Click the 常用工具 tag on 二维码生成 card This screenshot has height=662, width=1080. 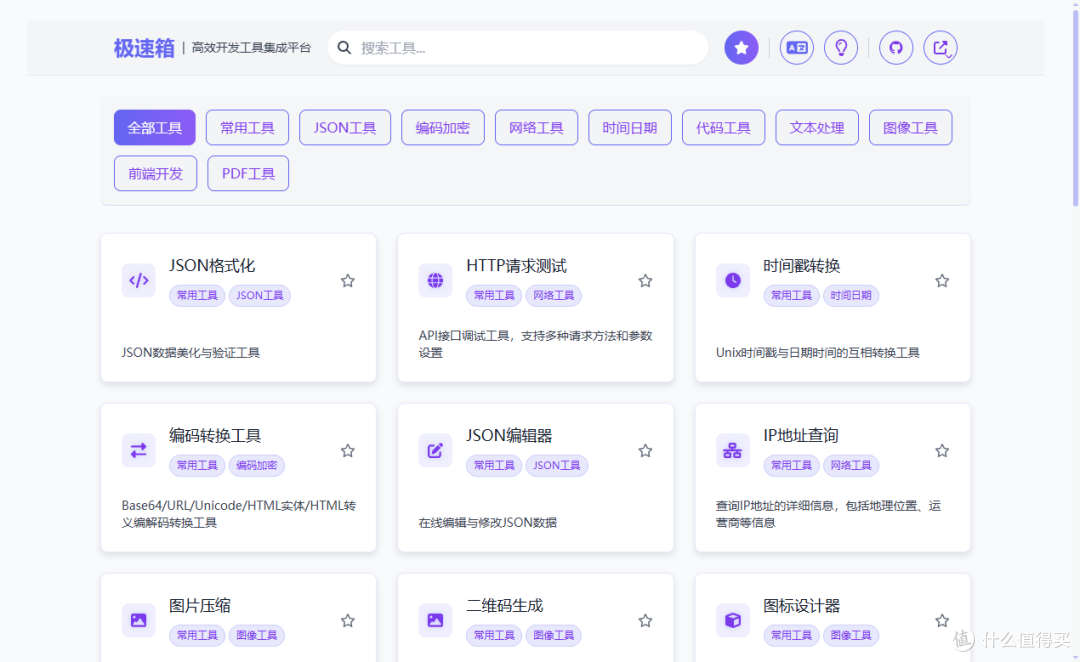494,635
